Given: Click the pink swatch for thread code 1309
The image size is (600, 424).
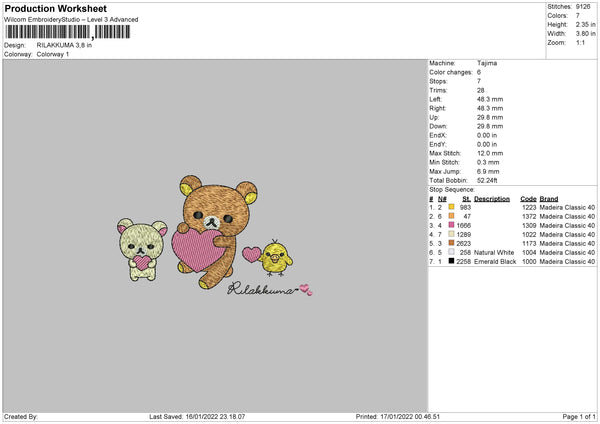Looking at the screenshot, I should pos(452,225).
